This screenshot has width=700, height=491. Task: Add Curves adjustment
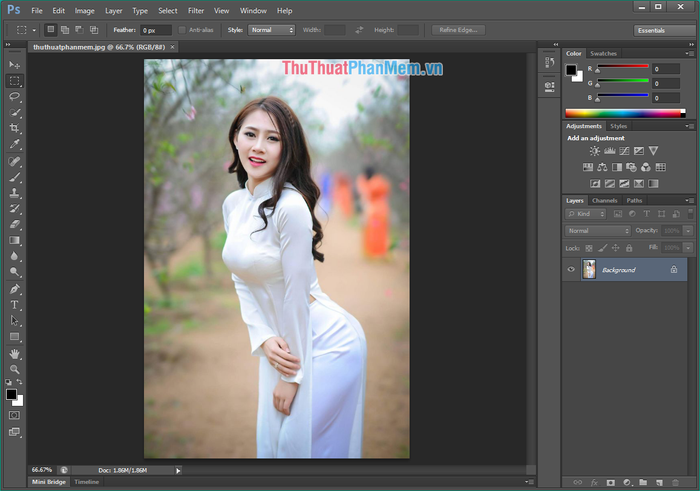pyautogui.click(x=624, y=151)
